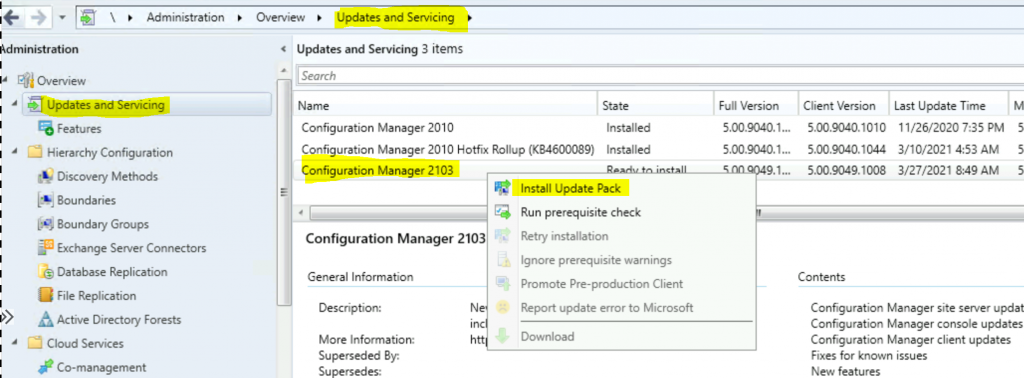
Task: Click the Download menu entry
Action: click(547, 337)
